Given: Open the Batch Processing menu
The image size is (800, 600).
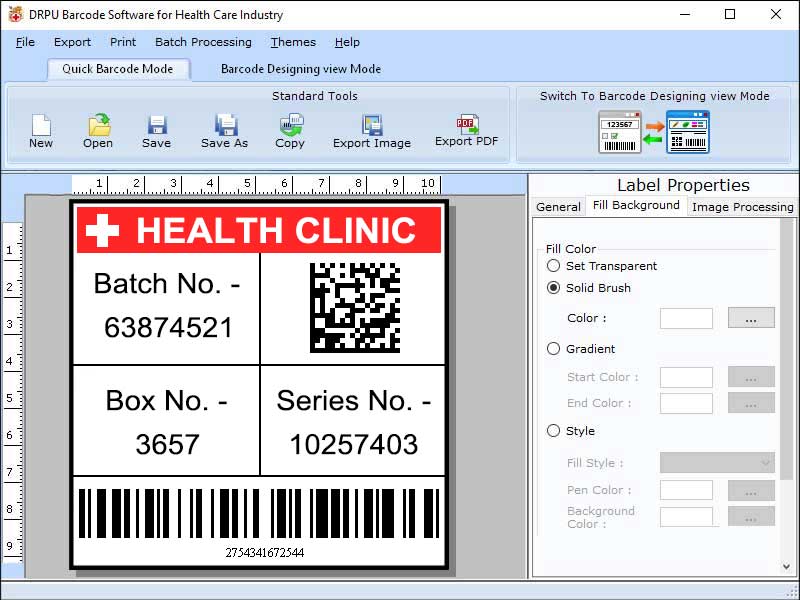Looking at the screenshot, I should pyautogui.click(x=203, y=42).
